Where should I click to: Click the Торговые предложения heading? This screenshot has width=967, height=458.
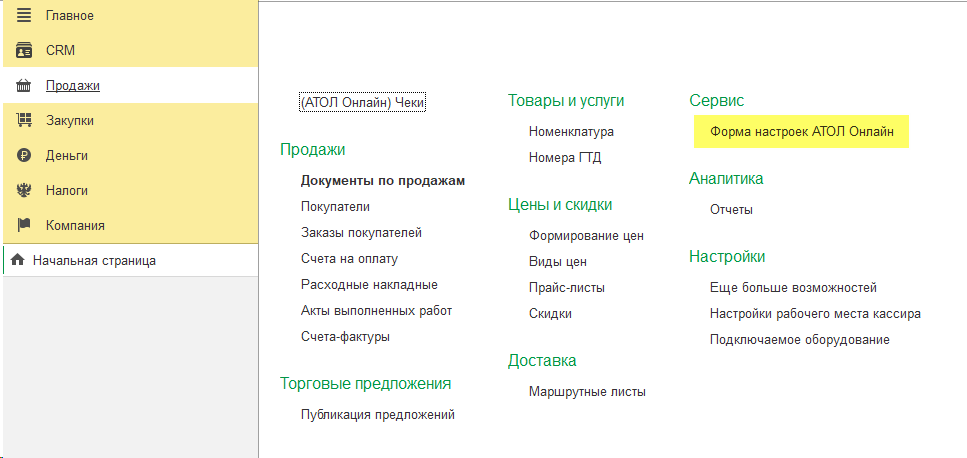[x=366, y=383]
